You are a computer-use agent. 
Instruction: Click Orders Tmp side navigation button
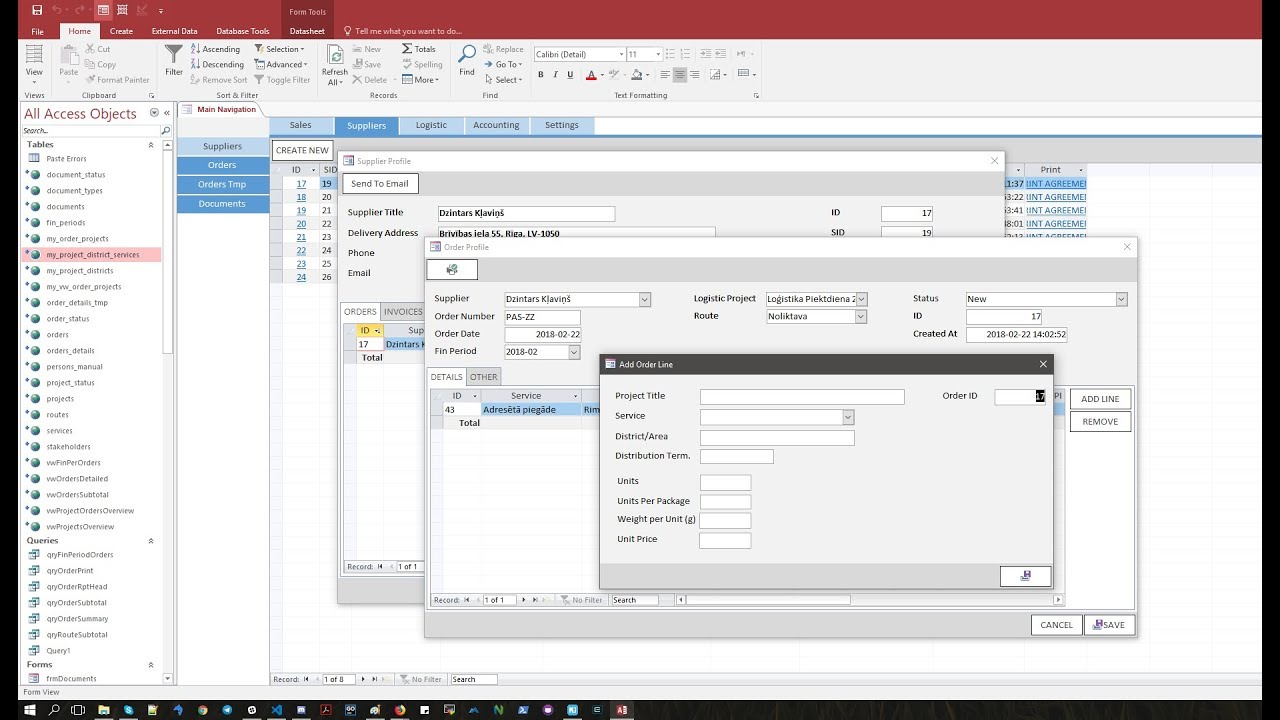(x=222, y=184)
